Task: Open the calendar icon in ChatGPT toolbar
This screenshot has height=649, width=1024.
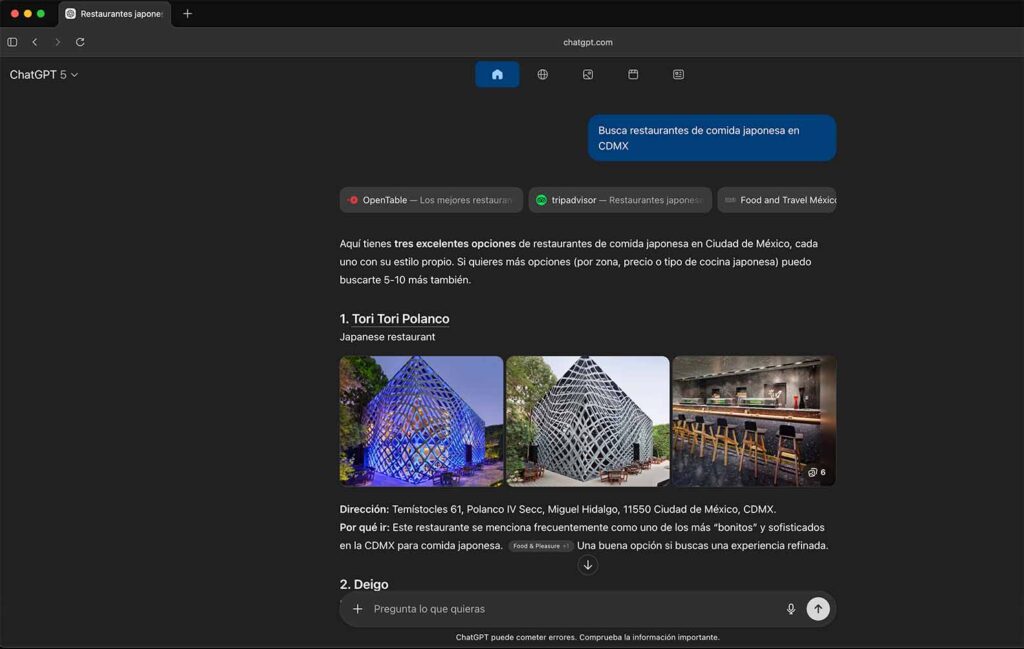Action: pos(633,74)
